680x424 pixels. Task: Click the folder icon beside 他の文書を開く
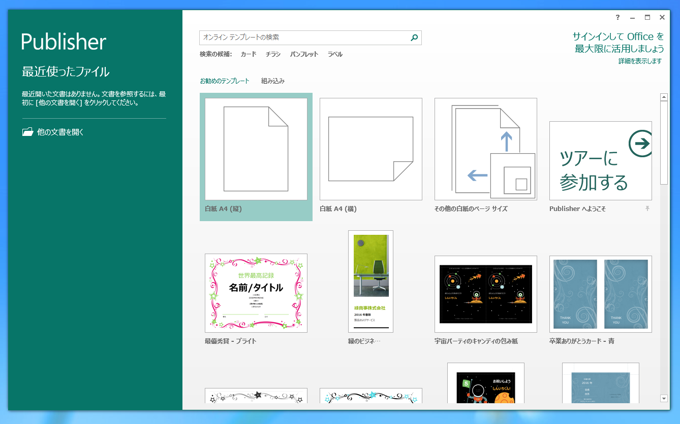coord(28,132)
